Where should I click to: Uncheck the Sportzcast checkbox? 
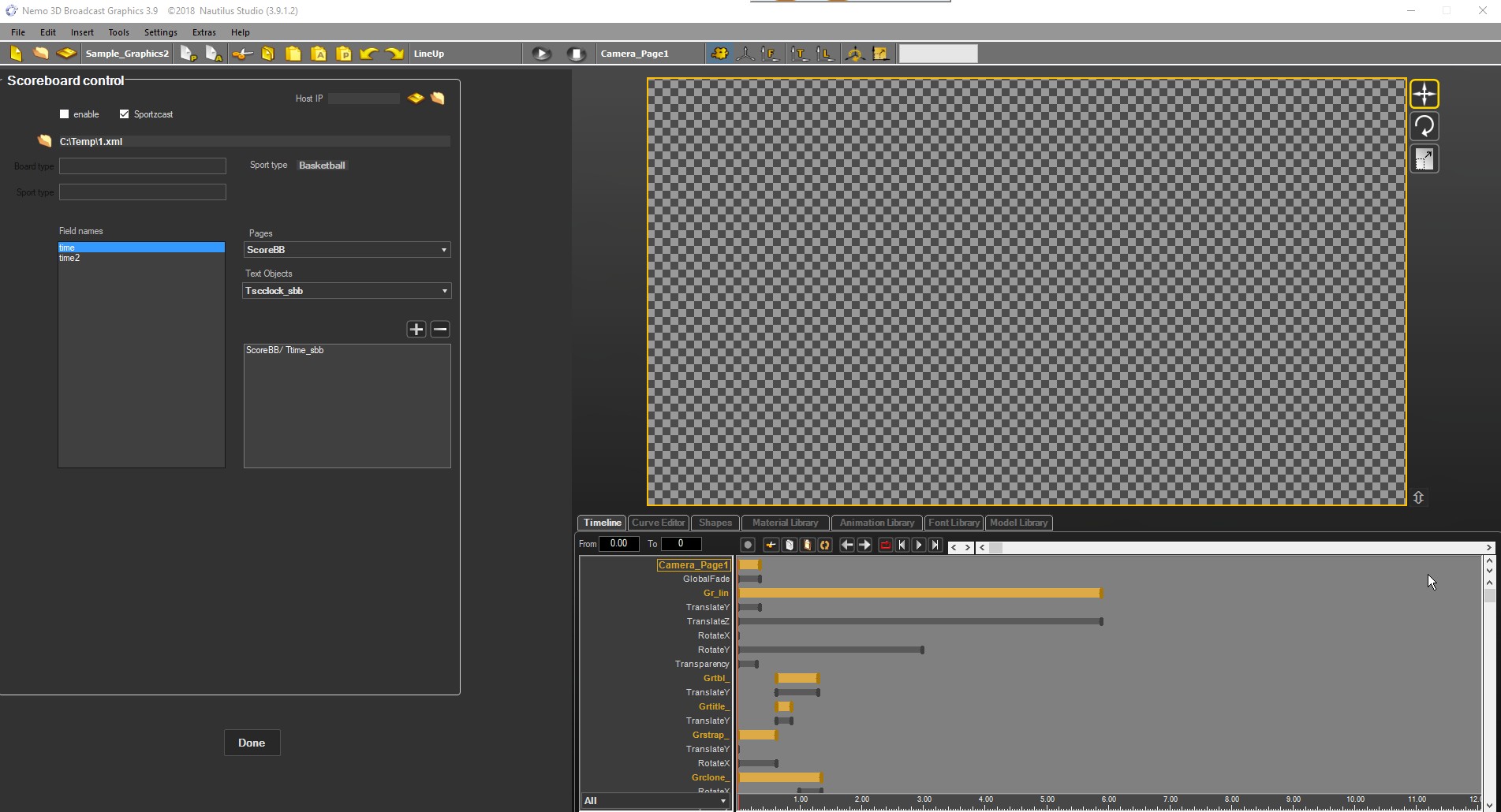click(124, 114)
